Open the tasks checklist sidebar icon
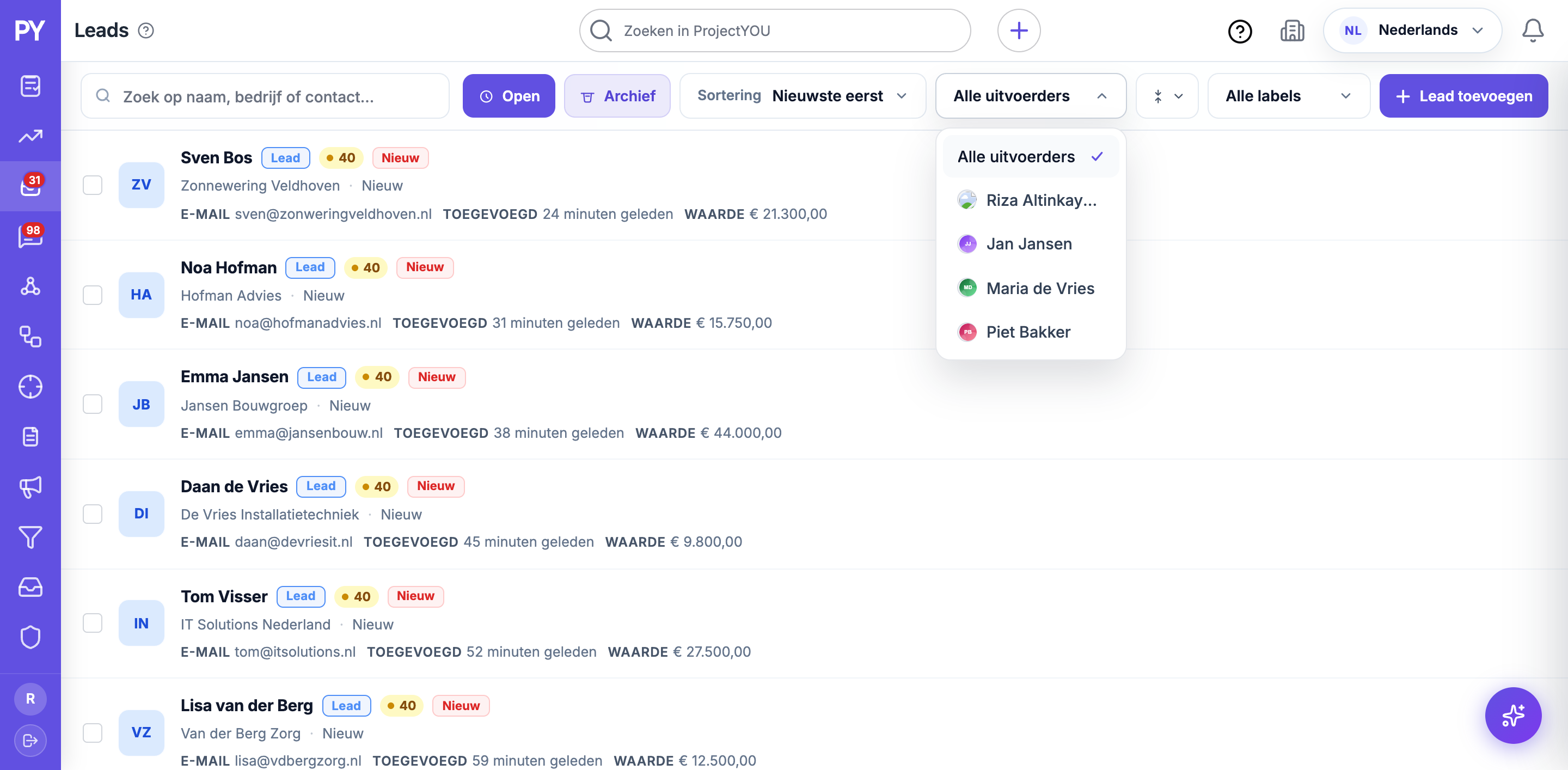The height and width of the screenshot is (770, 1568). point(30,86)
